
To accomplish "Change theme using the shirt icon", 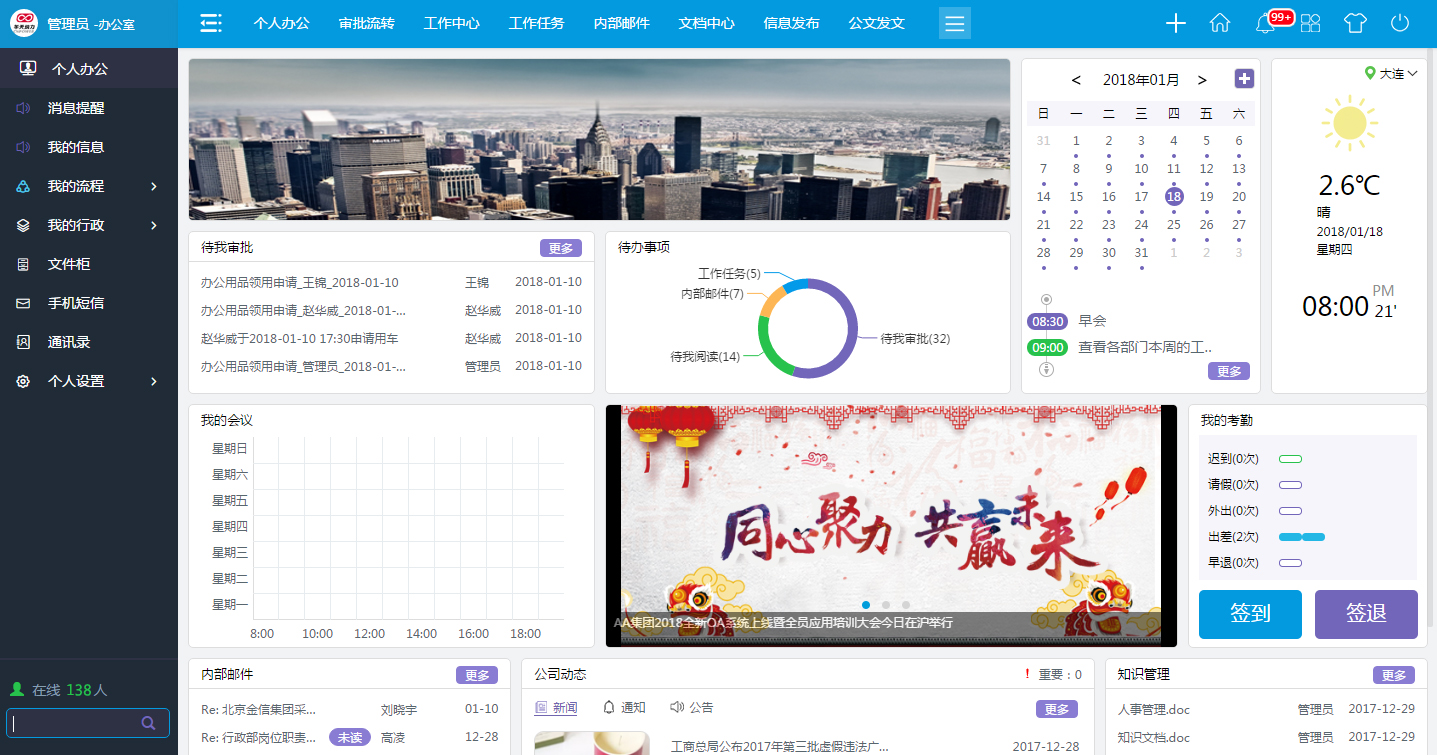I will [1354, 21].
